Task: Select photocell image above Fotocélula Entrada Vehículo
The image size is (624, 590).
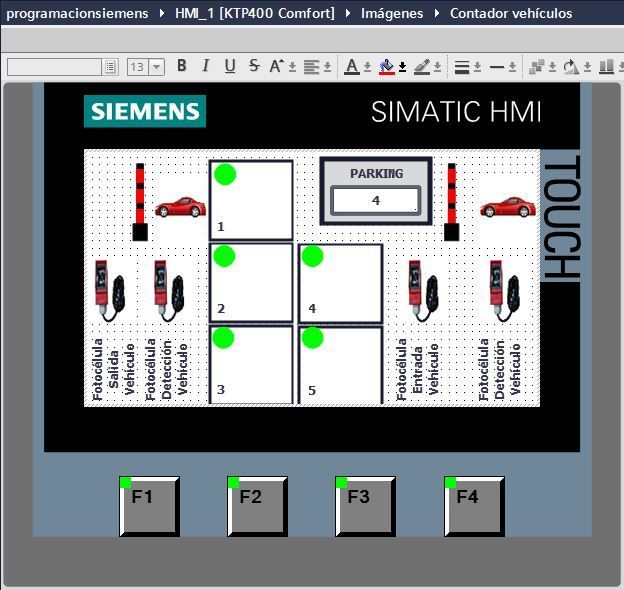Action: (423, 291)
